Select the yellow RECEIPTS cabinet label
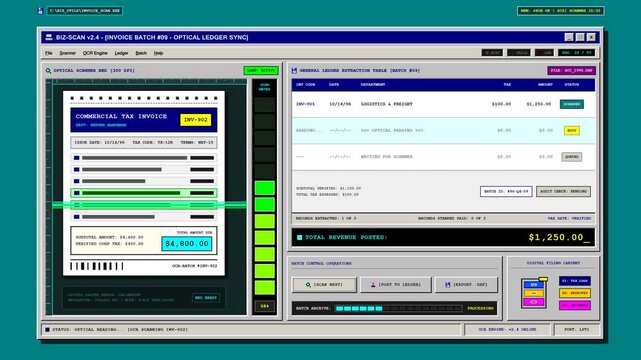 (574, 293)
